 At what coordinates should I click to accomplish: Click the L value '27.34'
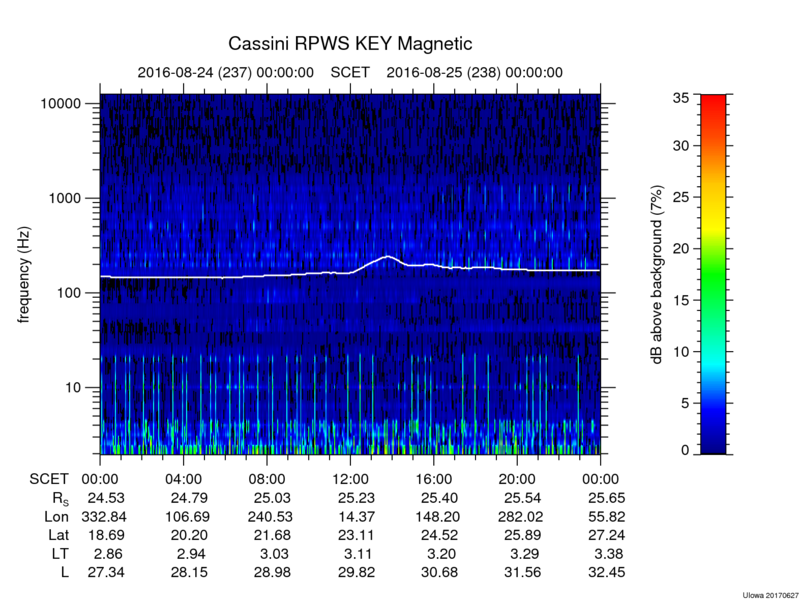(x=106, y=572)
